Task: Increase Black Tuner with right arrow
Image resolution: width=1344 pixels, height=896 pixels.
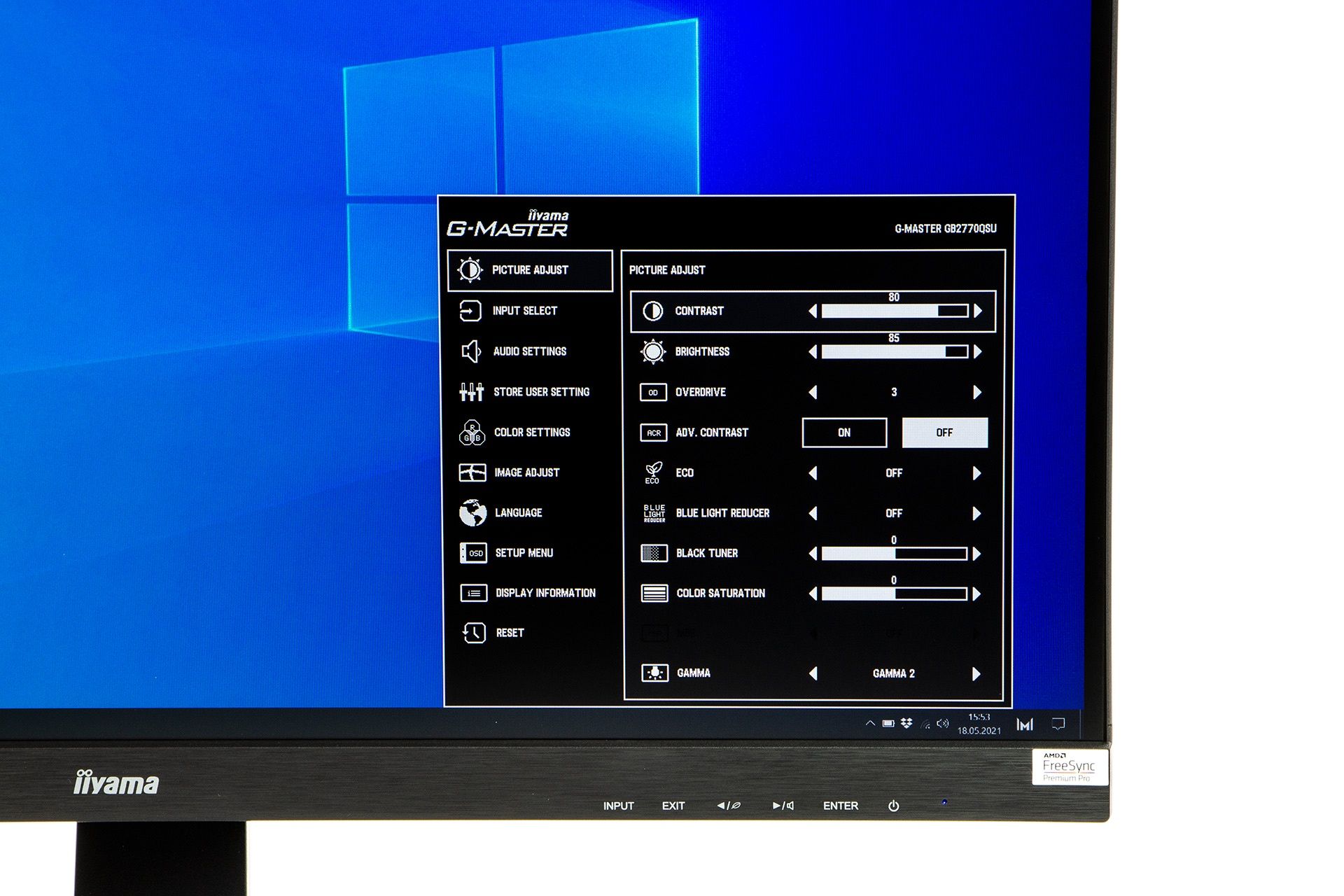Action: [x=978, y=554]
